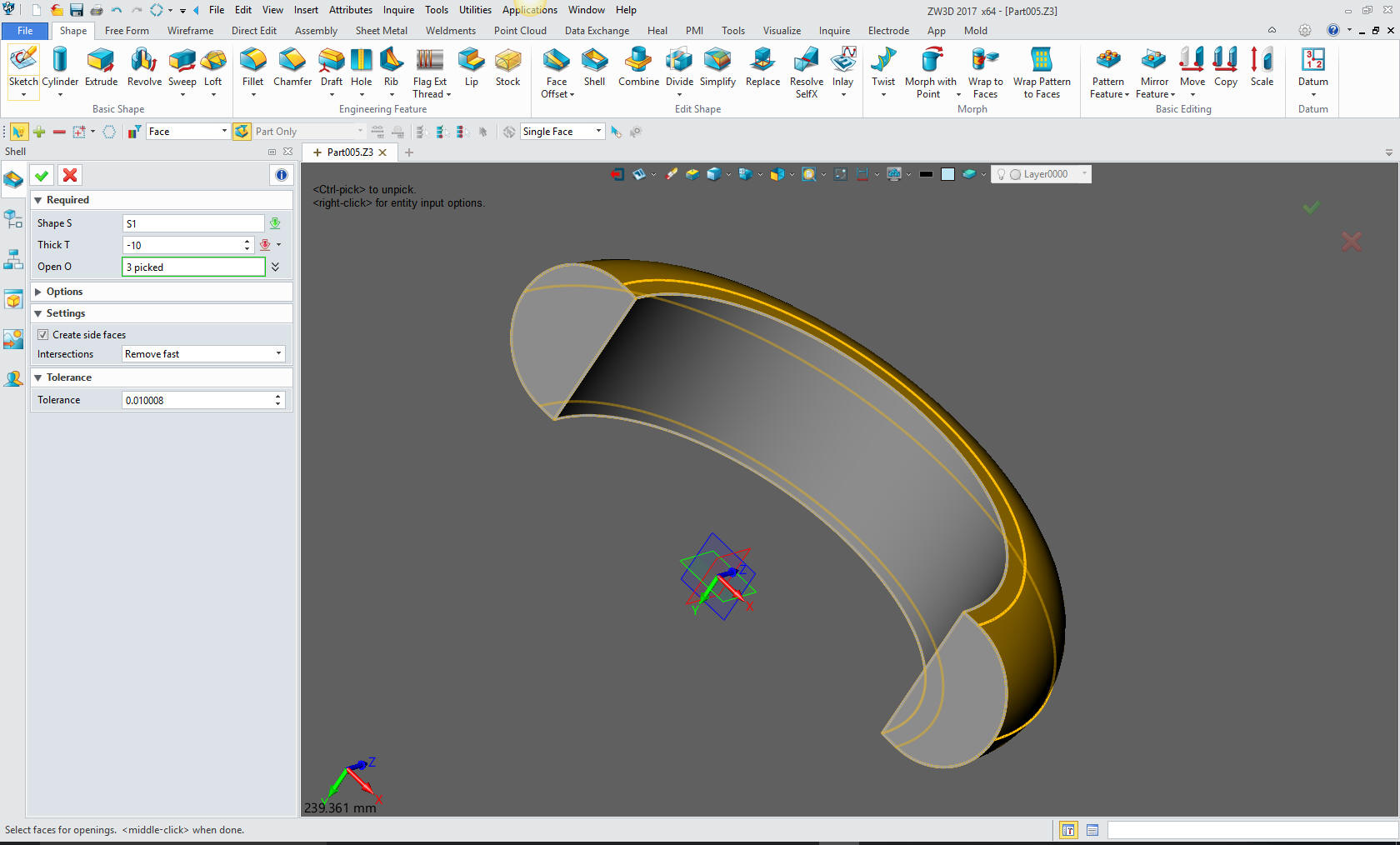
Task: Click the blue info button in Shell panel
Action: tap(282, 175)
